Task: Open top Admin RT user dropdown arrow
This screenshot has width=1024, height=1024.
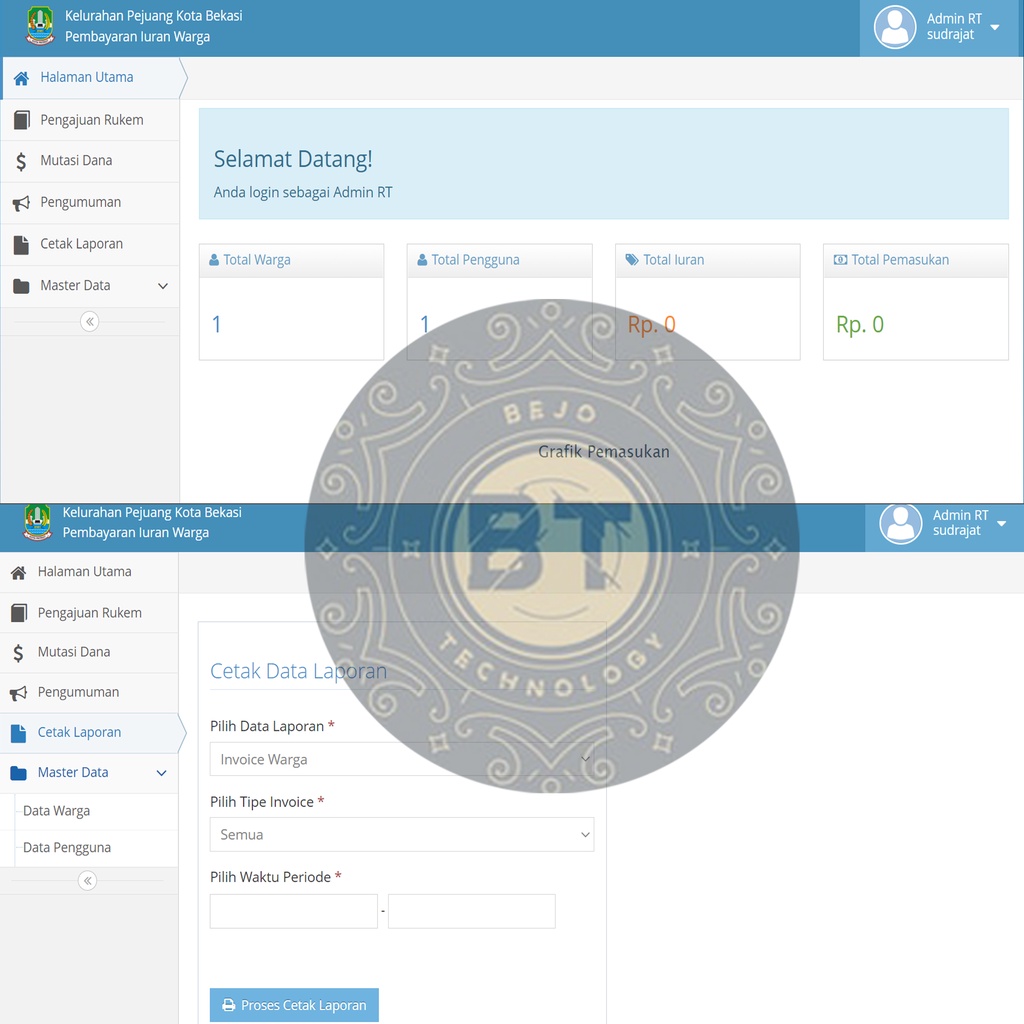Action: click(995, 27)
